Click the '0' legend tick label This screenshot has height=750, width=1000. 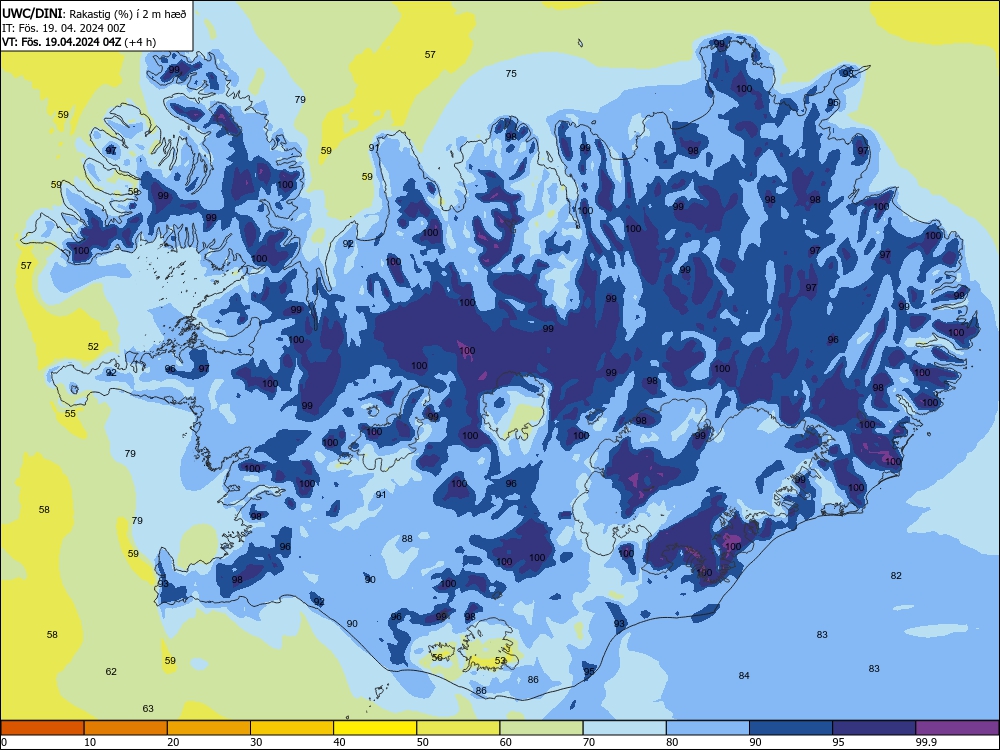click(4, 742)
